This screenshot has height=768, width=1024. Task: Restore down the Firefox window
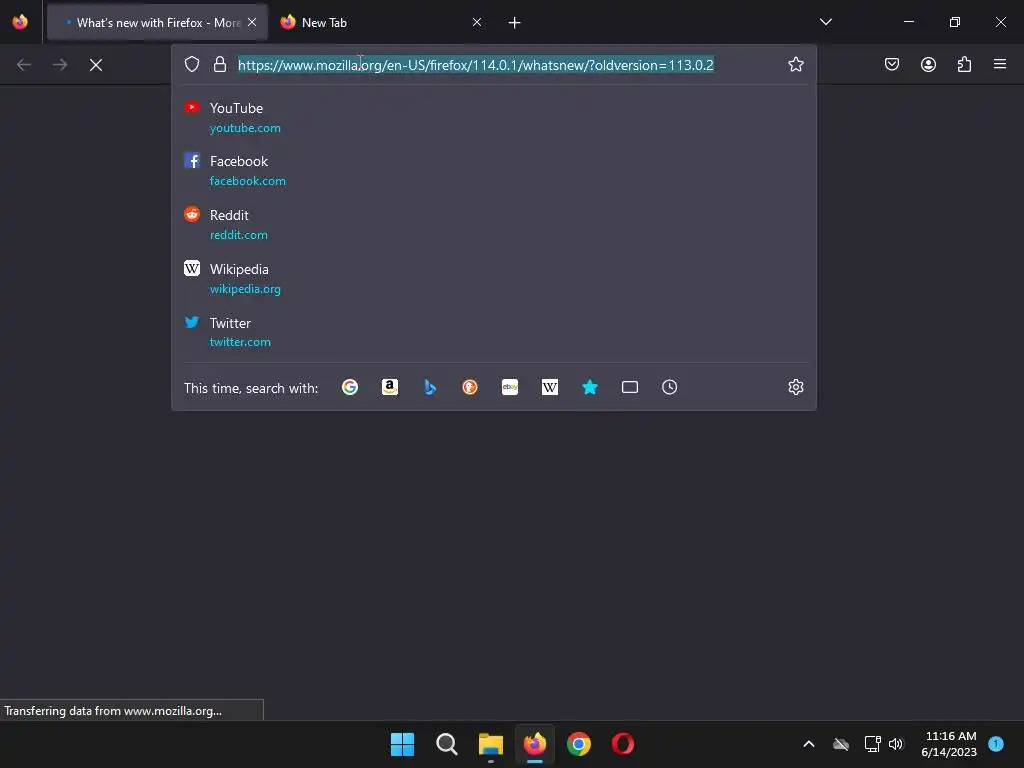pyautogui.click(x=955, y=22)
